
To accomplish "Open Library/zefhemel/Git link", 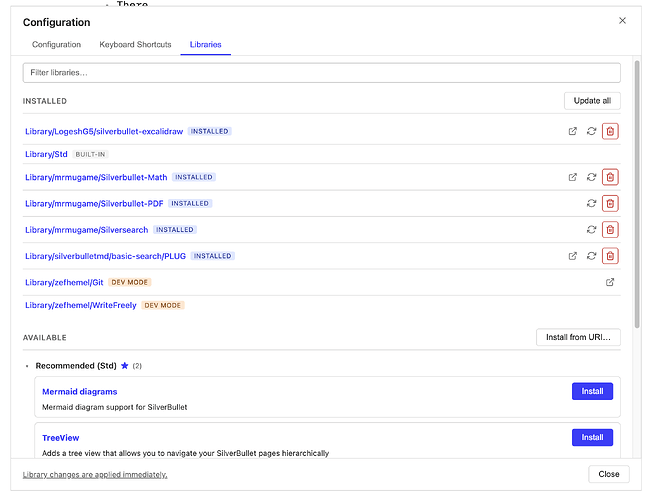I will pos(64,282).
